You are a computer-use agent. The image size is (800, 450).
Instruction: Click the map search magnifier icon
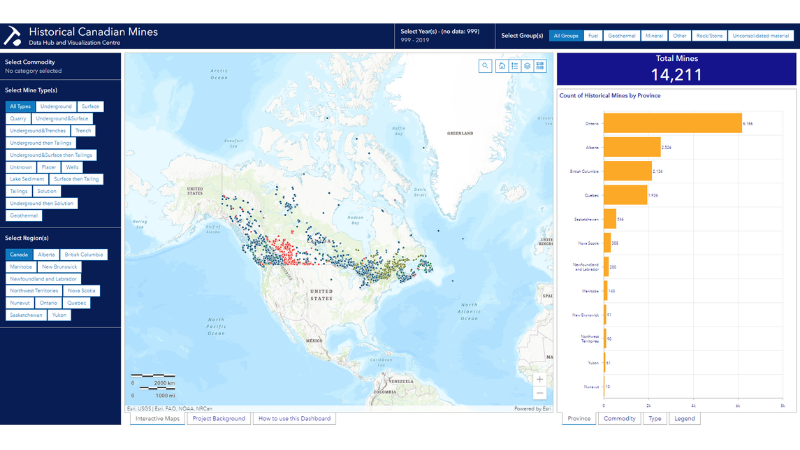click(x=485, y=66)
